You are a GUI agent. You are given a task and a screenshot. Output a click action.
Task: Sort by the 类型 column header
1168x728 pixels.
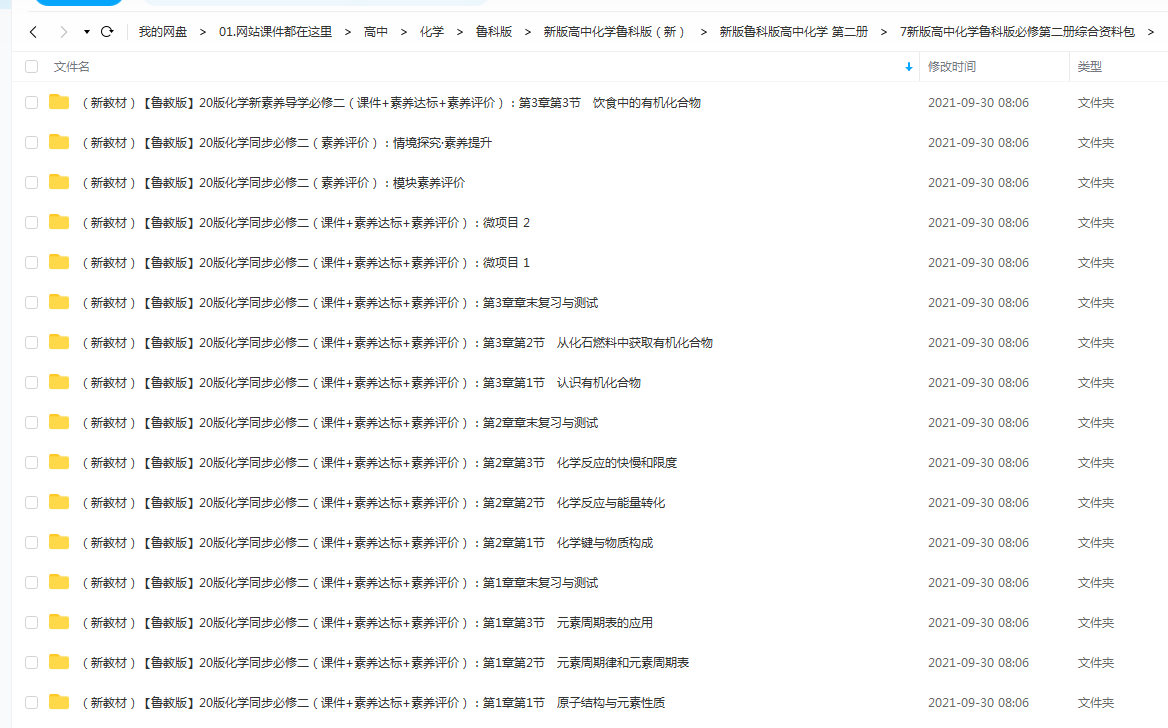[x=1089, y=67]
